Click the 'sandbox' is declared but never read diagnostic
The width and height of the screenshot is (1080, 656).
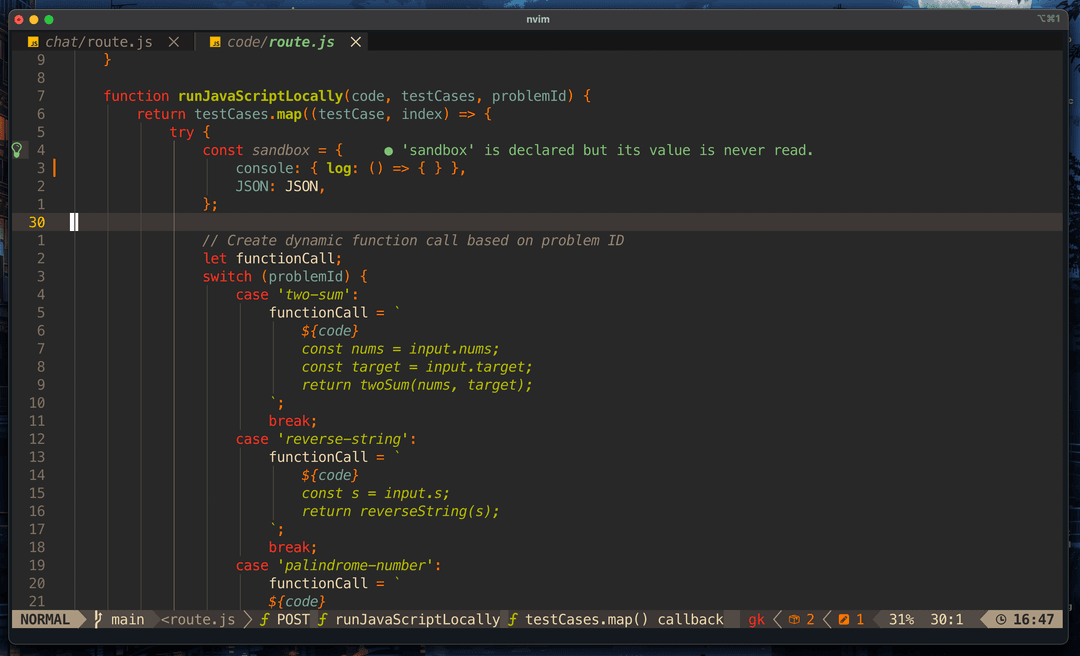click(x=607, y=150)
